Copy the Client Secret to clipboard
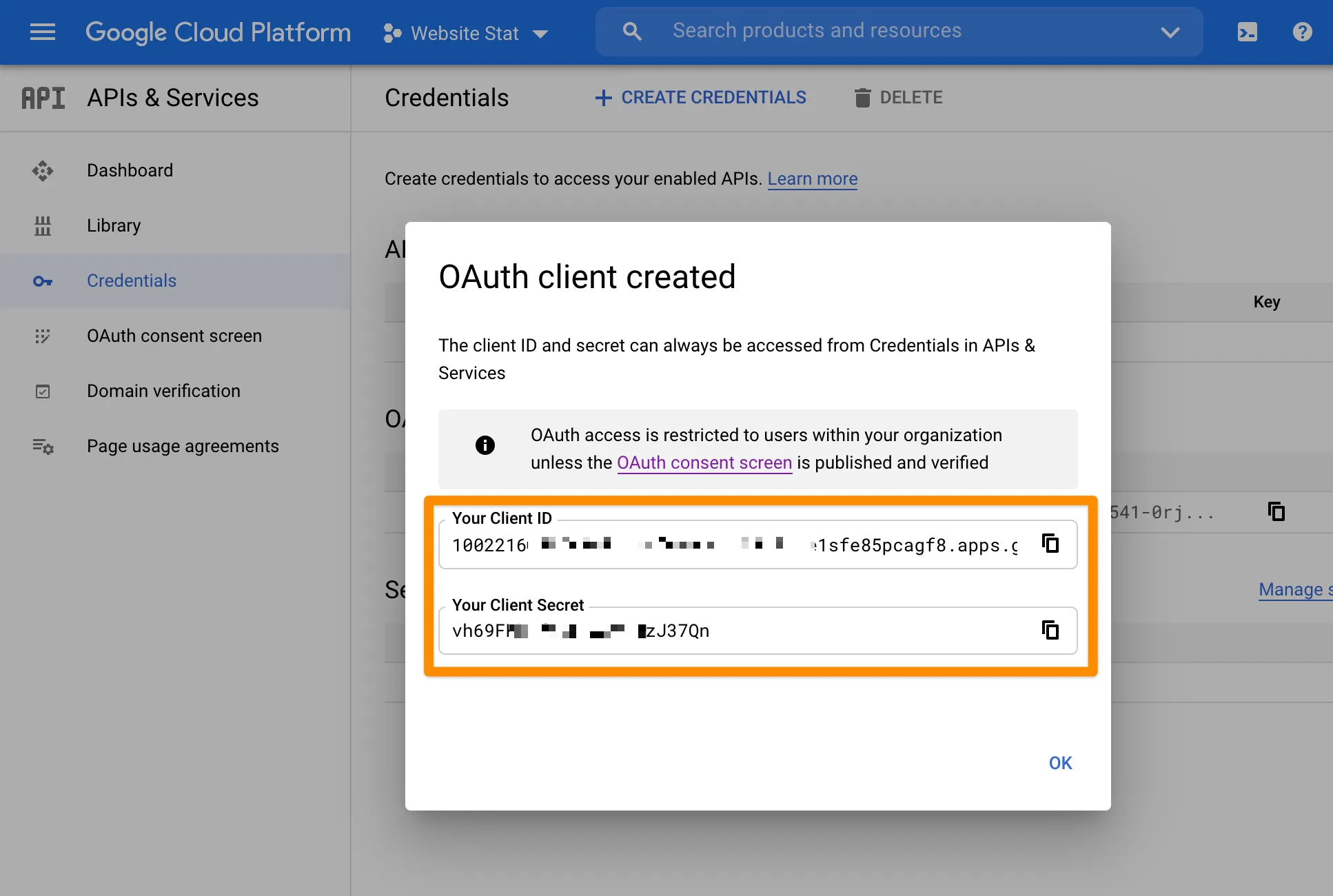 coord(1050,630)
